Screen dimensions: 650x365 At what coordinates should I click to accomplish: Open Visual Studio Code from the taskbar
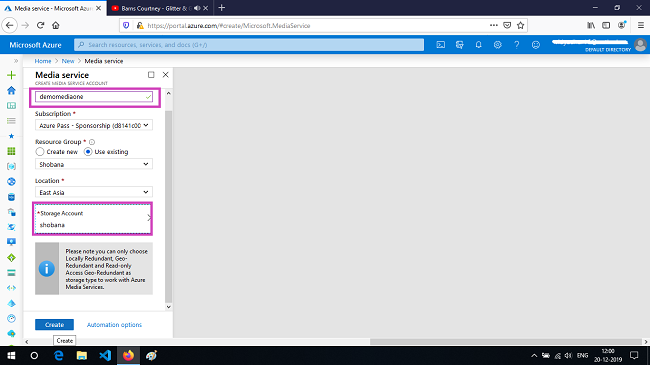pyautogui.click(x=105, y=355)
